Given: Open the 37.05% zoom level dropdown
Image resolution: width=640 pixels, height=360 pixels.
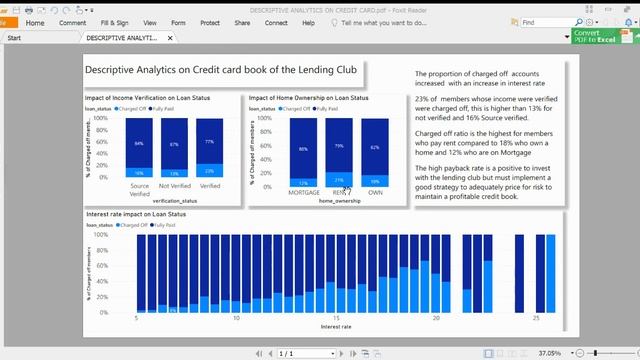Looking at the screenshot, I should point(572,353).
